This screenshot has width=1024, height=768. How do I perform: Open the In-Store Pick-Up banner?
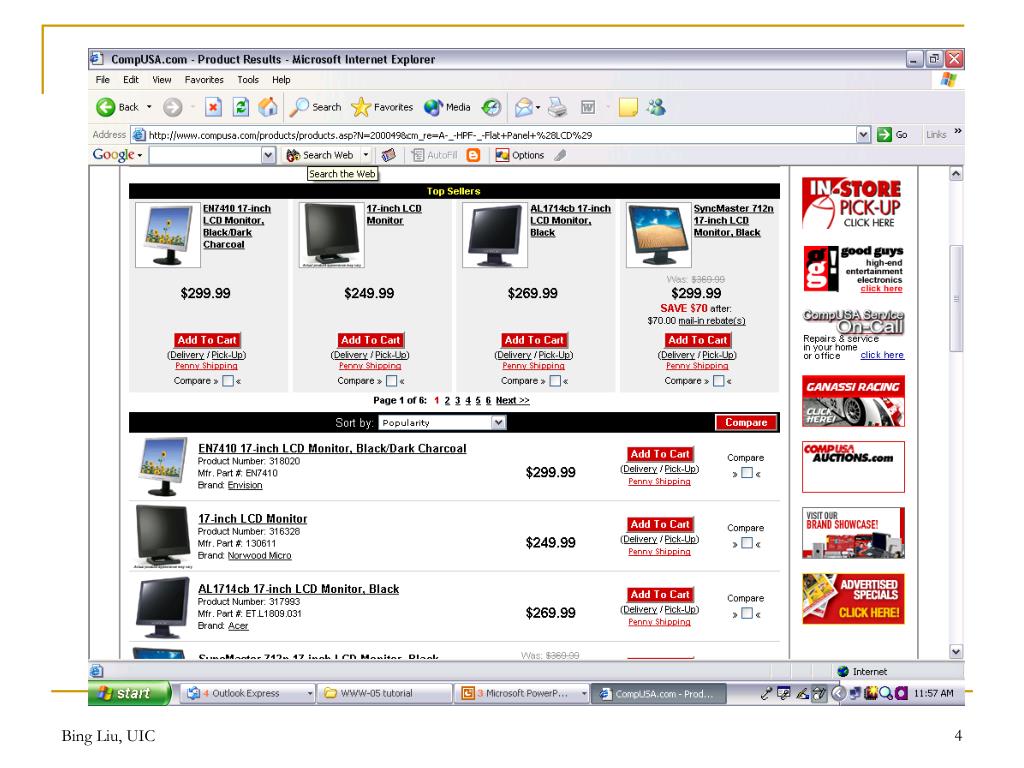click(x=852, y=203)
